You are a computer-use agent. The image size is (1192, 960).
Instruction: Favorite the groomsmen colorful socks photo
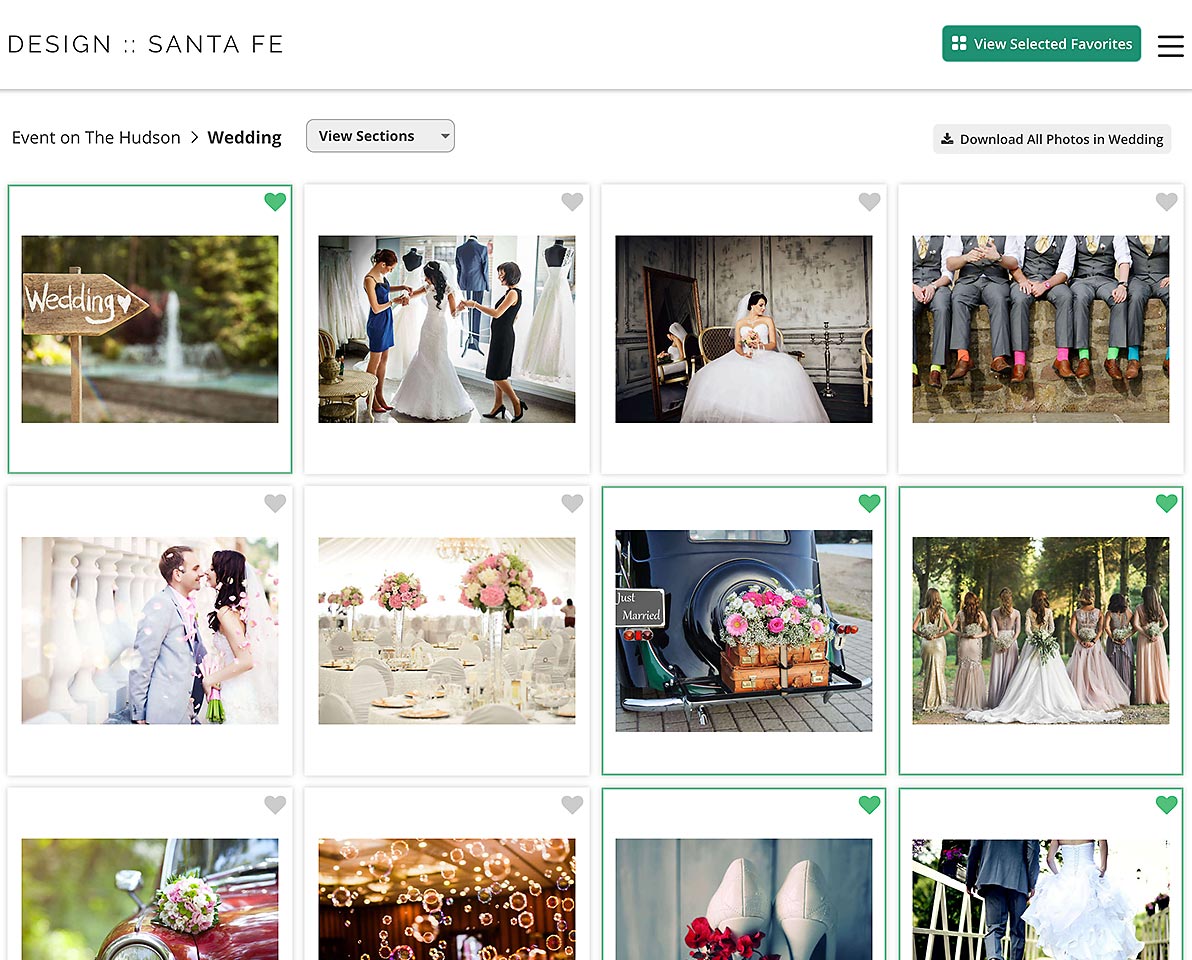pyautogui.click(x=1167, y=201)
